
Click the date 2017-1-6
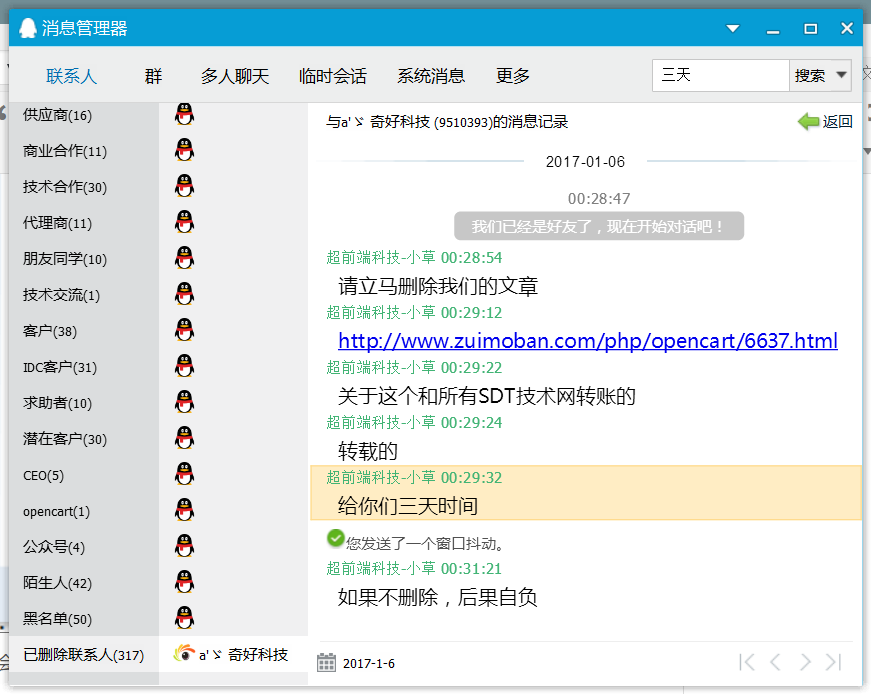[x=369, y=663]
